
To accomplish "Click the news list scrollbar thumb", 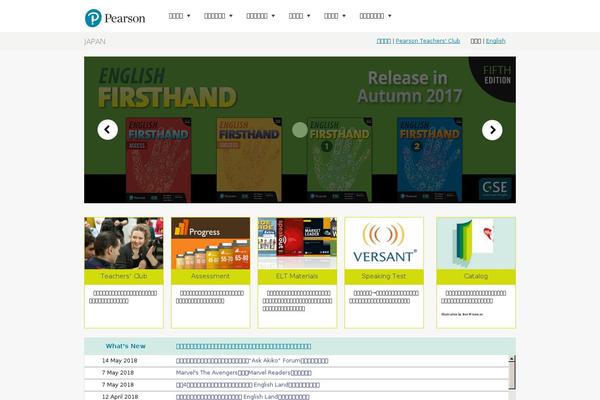I will click(512, 376).
